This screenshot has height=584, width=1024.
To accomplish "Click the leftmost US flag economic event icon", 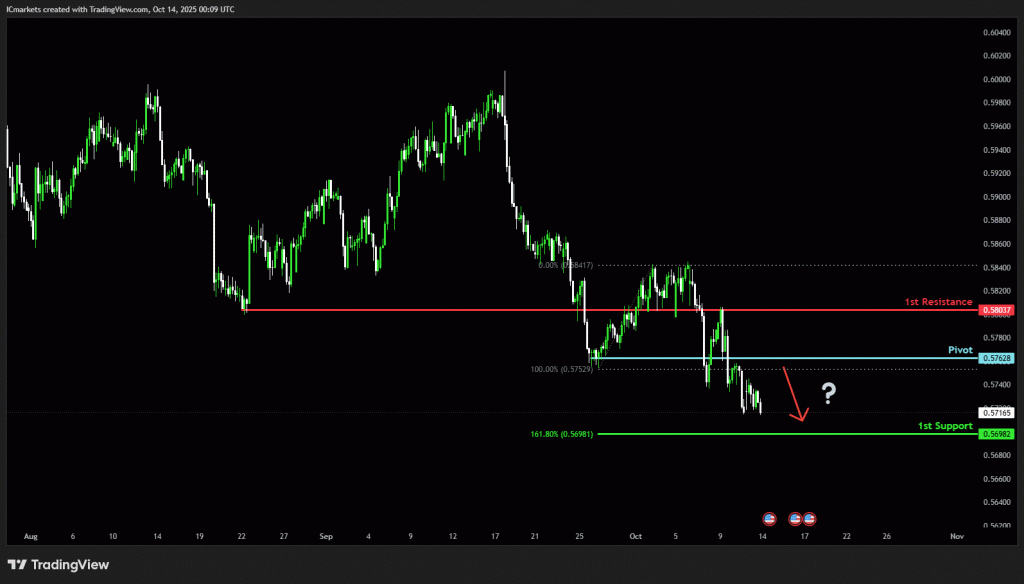I will (769, 519).
